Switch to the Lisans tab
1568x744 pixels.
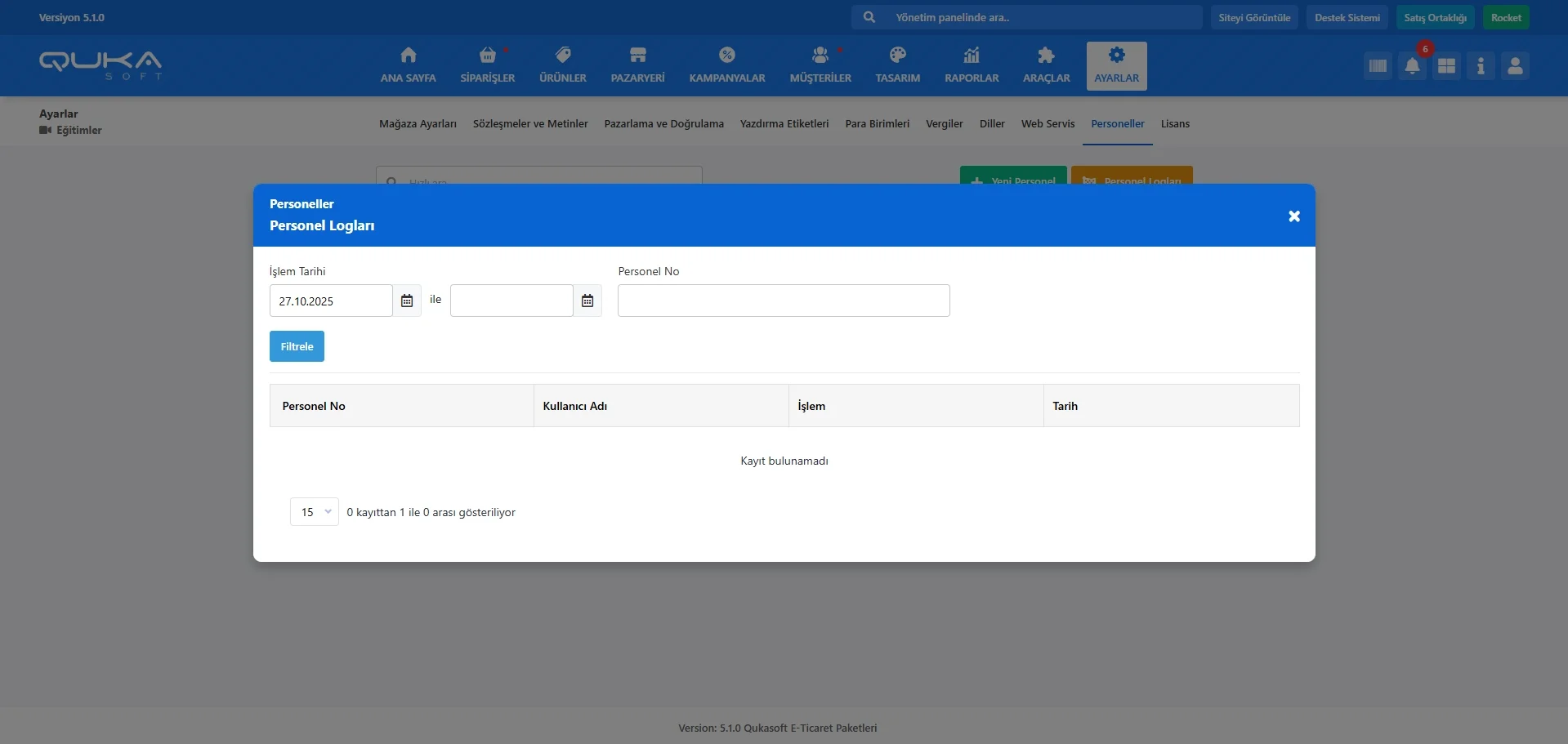pyautogui.click(x=1175, y=124)
